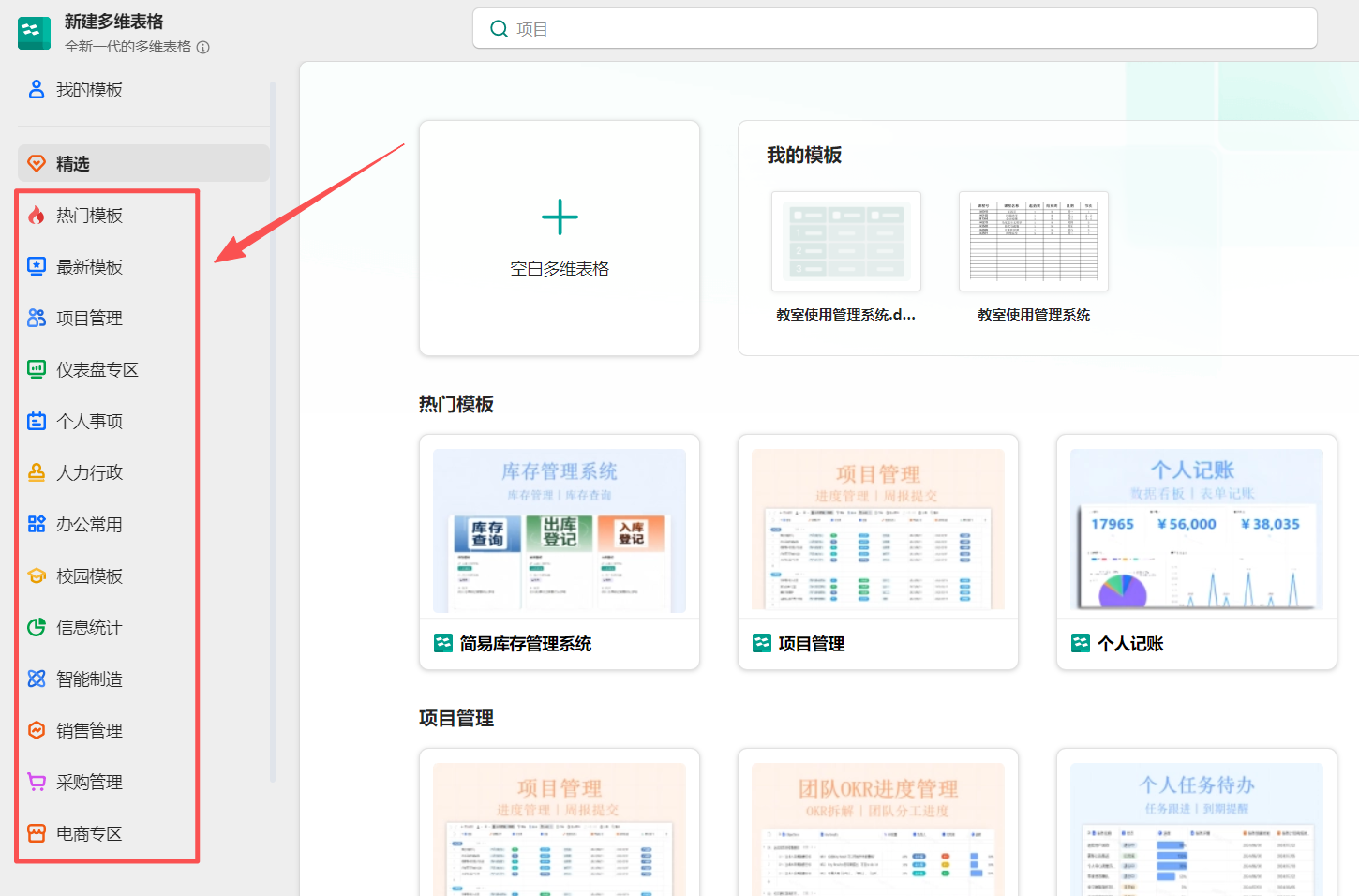This screenshot has height=896, width=1359.
Task: Click the info icon beside 全新一代的多维表格
Action: (203, 47)
